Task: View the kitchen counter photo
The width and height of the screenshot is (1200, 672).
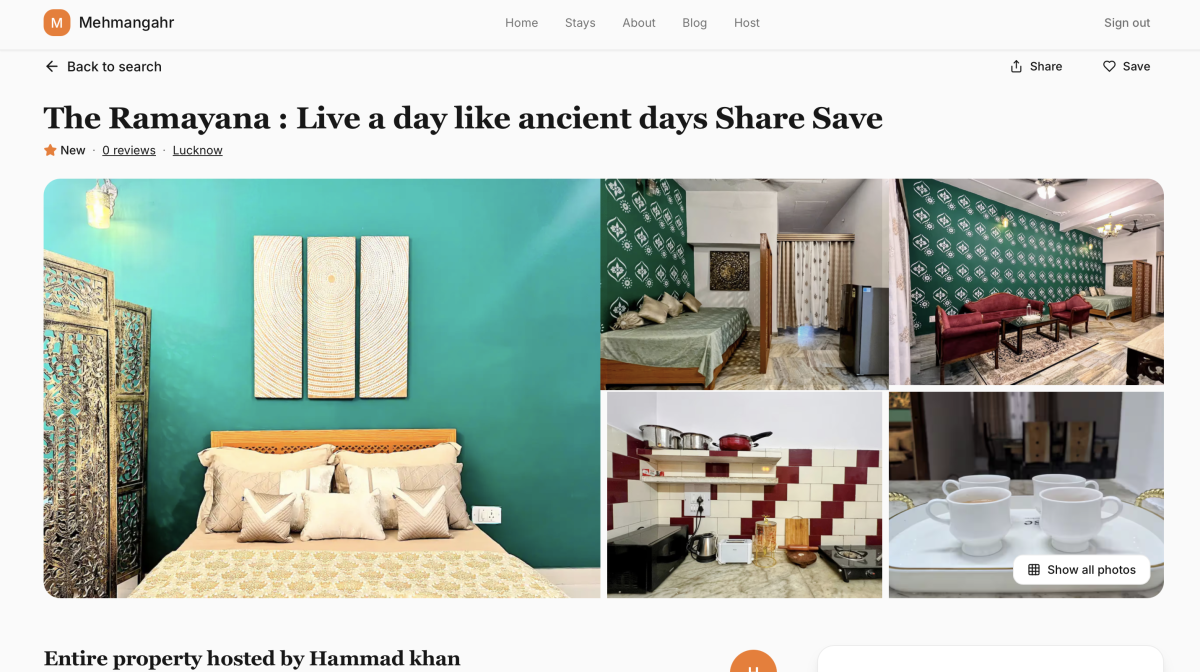Action: 745,495
